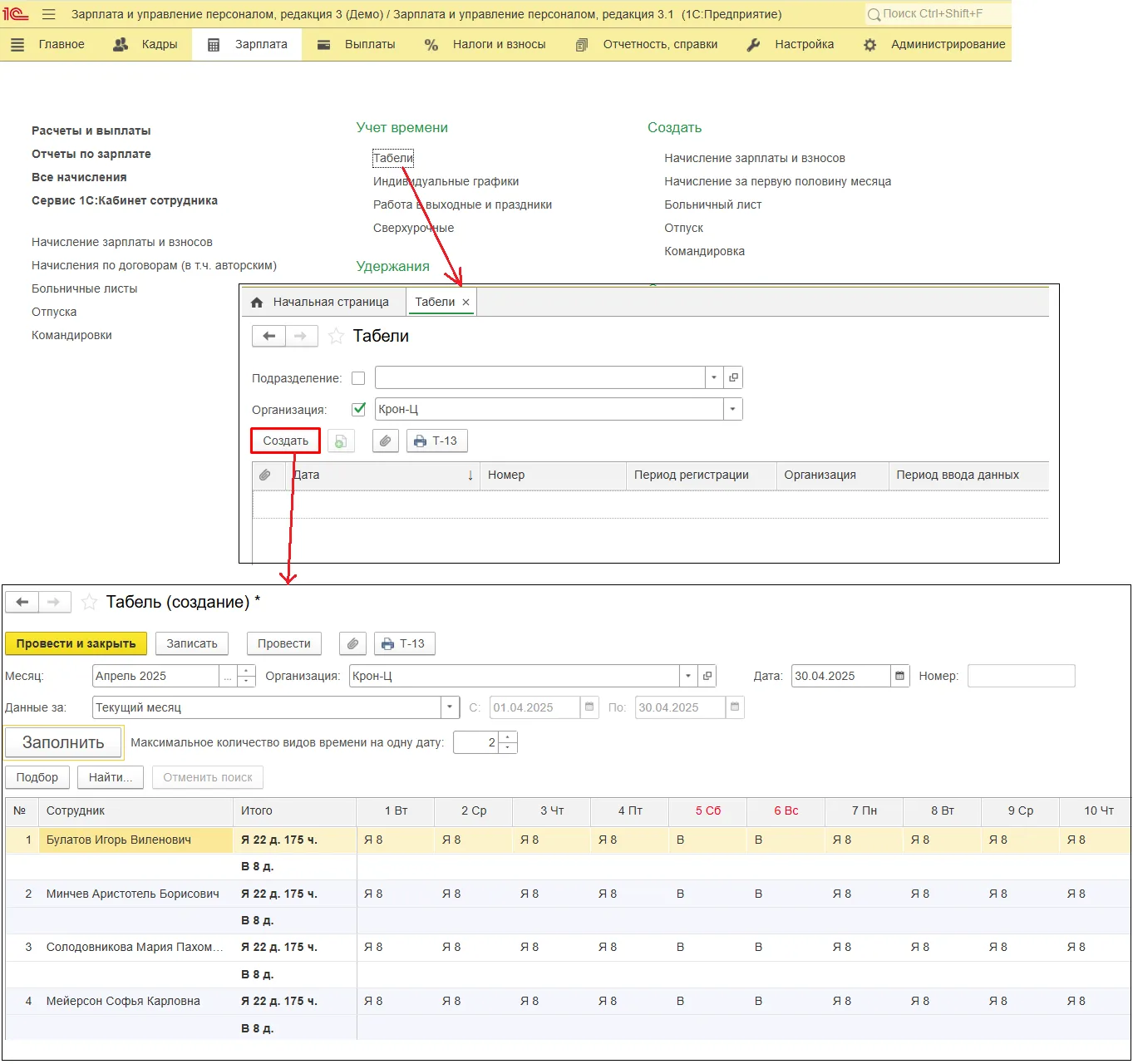Expand the Подразделение dropdown
The height and width of the screenshot is (1064, 1133).
coord(714,377)
